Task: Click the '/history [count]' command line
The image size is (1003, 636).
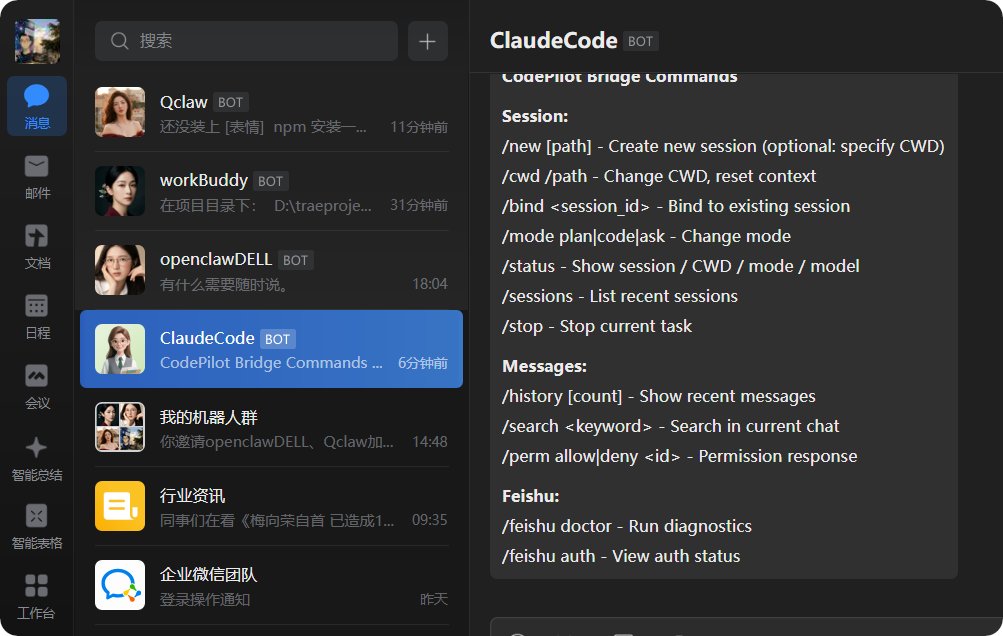Action: [x=659, y=396]
